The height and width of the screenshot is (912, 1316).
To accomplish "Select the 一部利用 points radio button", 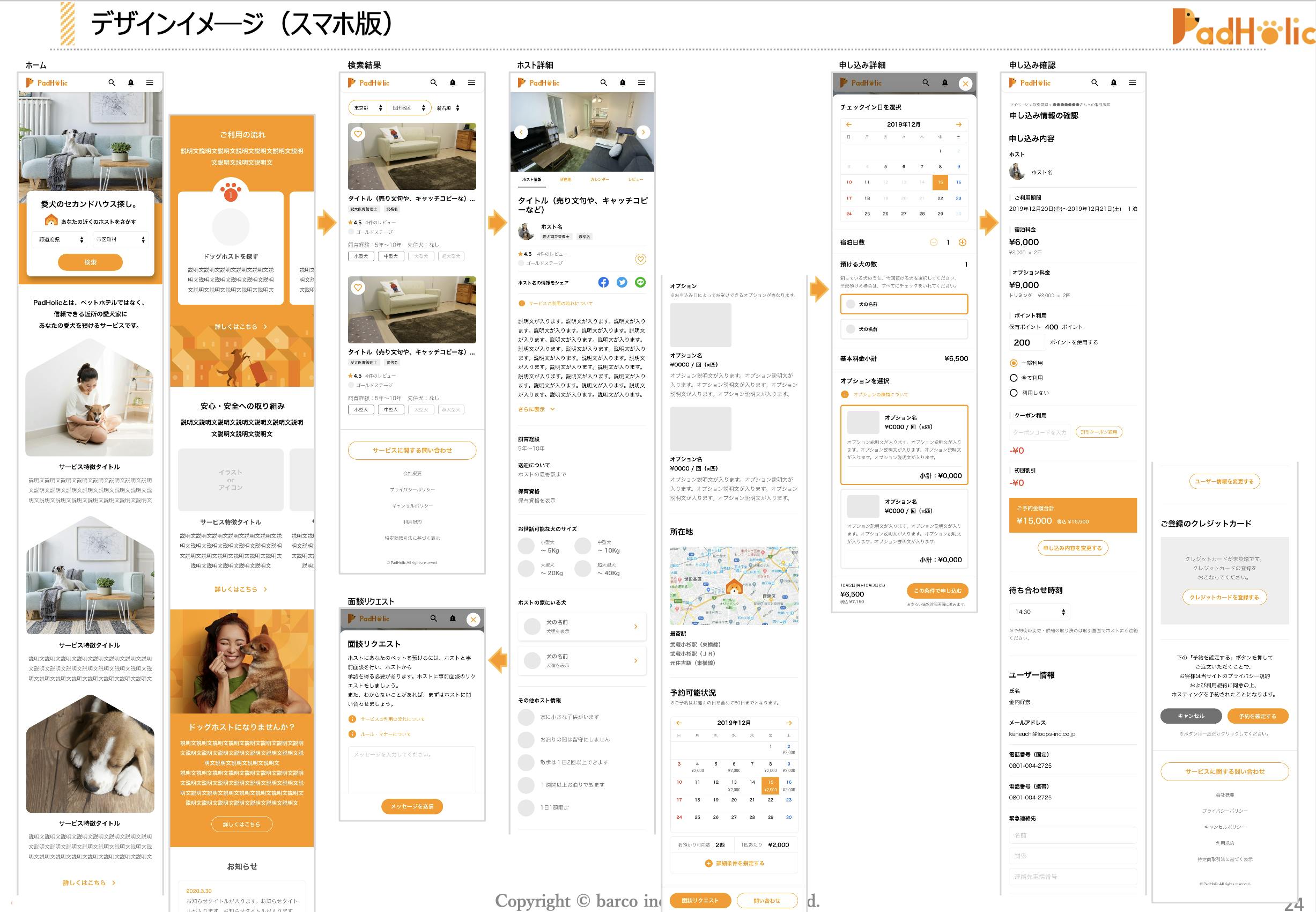I will pyautogui.click(x=1013, y=363).
